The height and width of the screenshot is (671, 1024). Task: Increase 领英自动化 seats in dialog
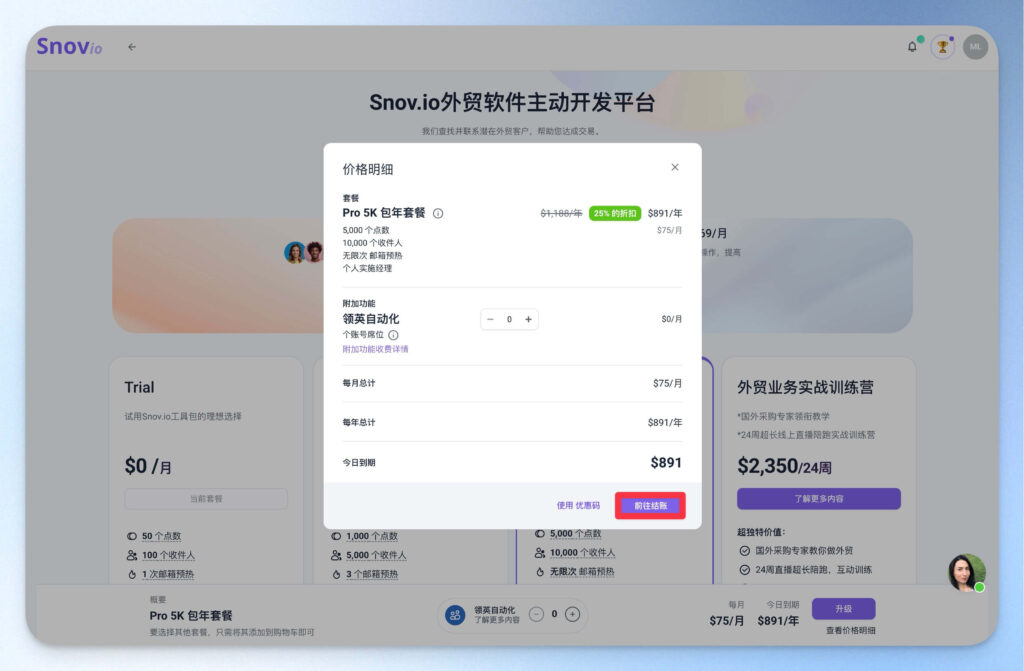tap(528, 319)
